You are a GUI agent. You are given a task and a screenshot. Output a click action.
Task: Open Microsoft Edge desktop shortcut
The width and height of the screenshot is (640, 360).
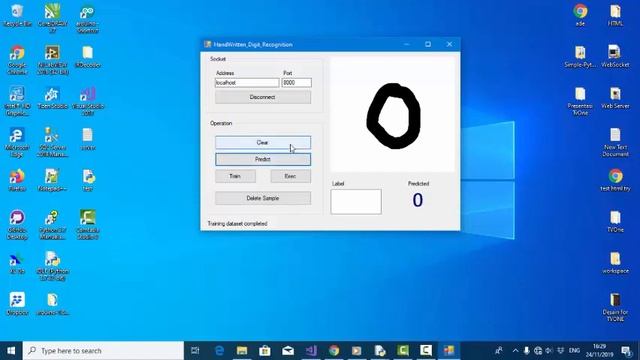point(17,142)
